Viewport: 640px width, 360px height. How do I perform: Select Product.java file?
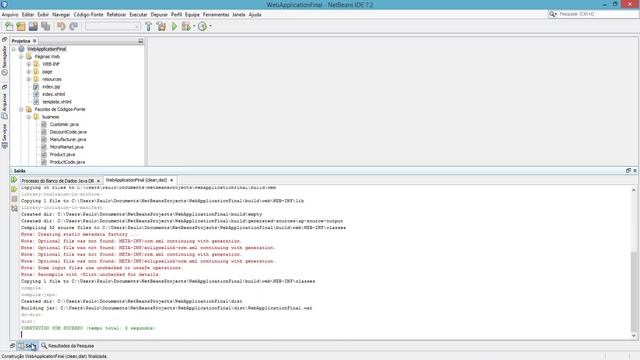[x=62, y=155]
